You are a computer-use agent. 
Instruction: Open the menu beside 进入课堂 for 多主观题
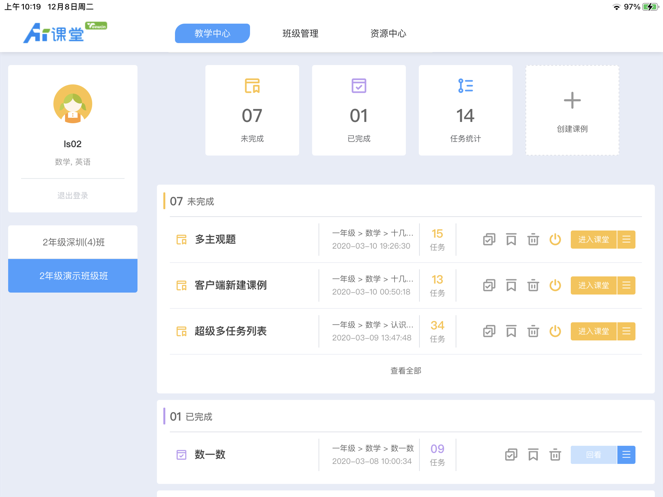(626, 240)
